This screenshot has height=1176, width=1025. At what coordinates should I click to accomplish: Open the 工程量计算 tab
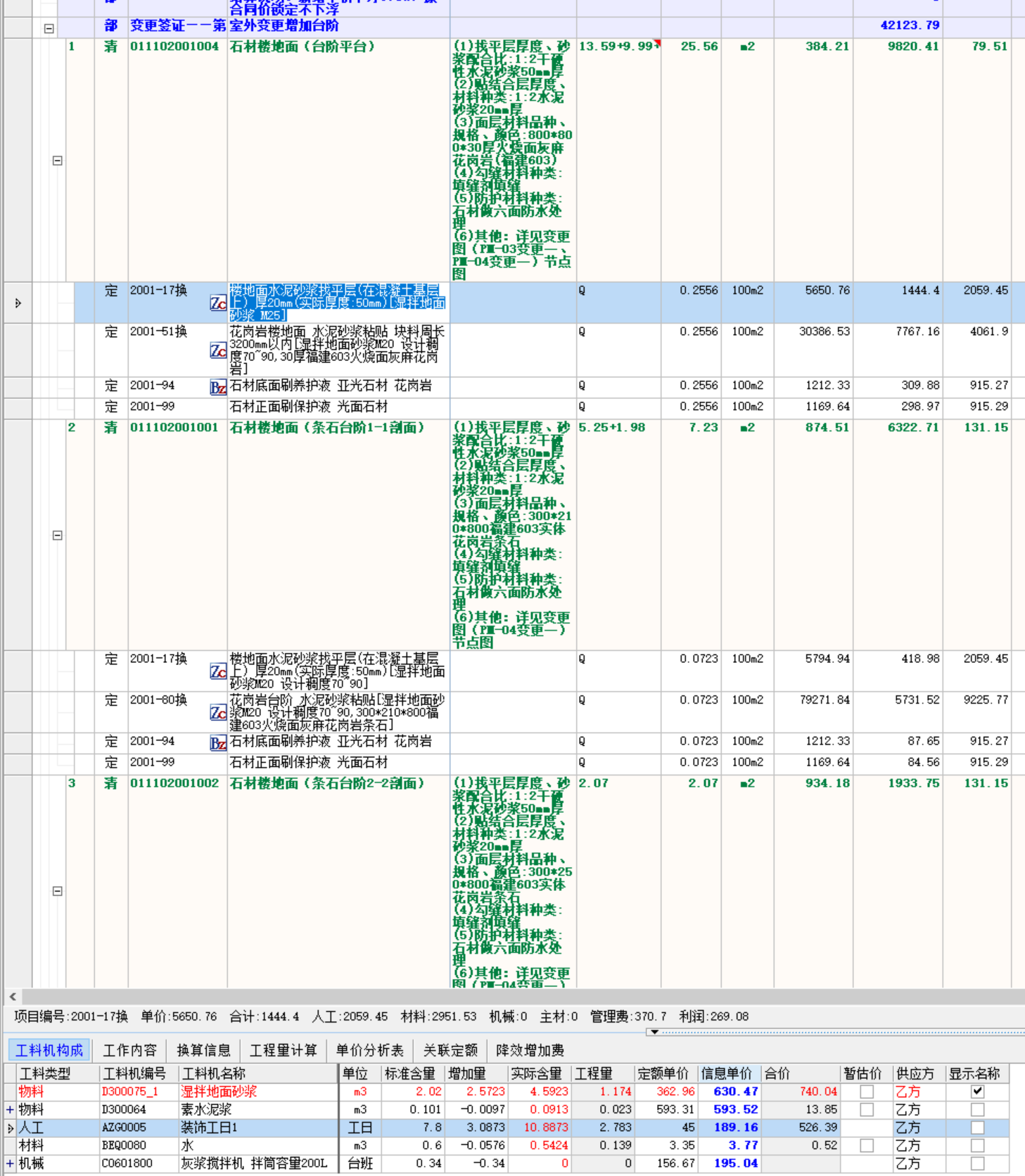pos(284,1050)
